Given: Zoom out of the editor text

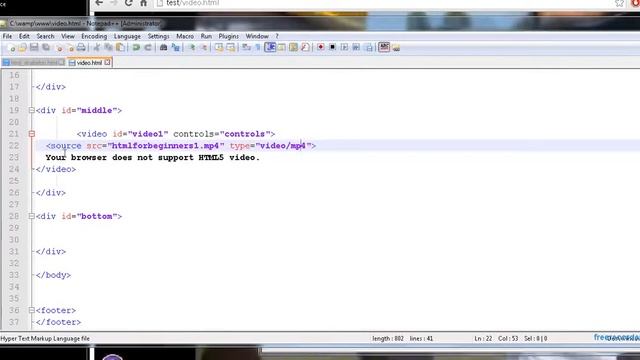Looking at the screenshot, I should click(203, 48).
